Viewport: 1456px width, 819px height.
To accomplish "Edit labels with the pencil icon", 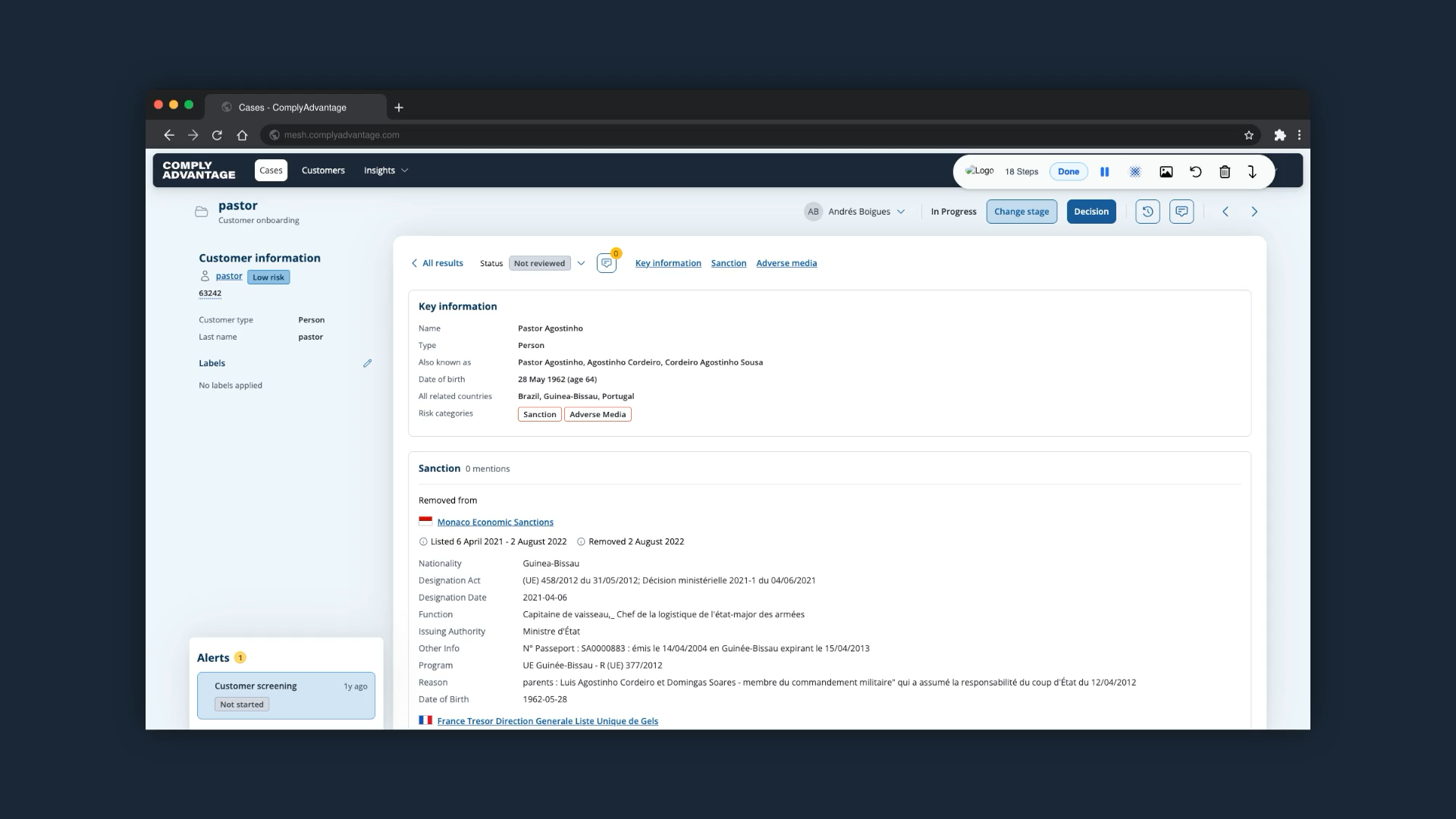I will 367,363.
